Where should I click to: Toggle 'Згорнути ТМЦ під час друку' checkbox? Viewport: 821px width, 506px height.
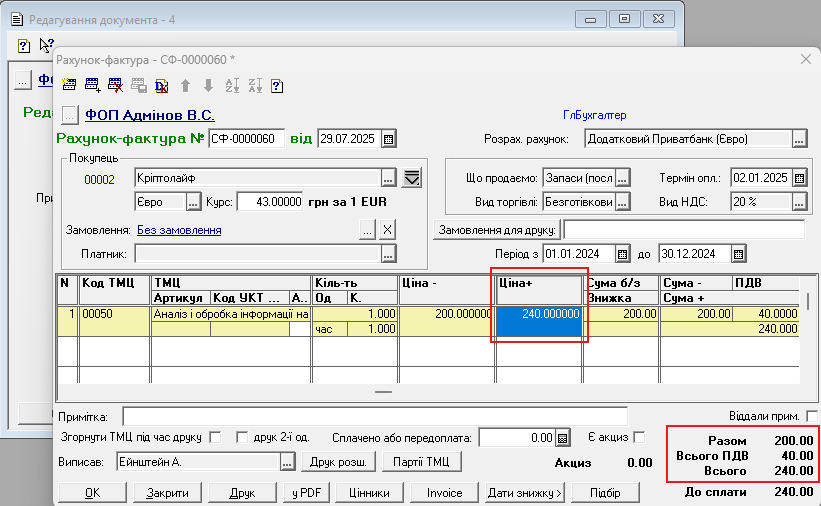(215, 437)
